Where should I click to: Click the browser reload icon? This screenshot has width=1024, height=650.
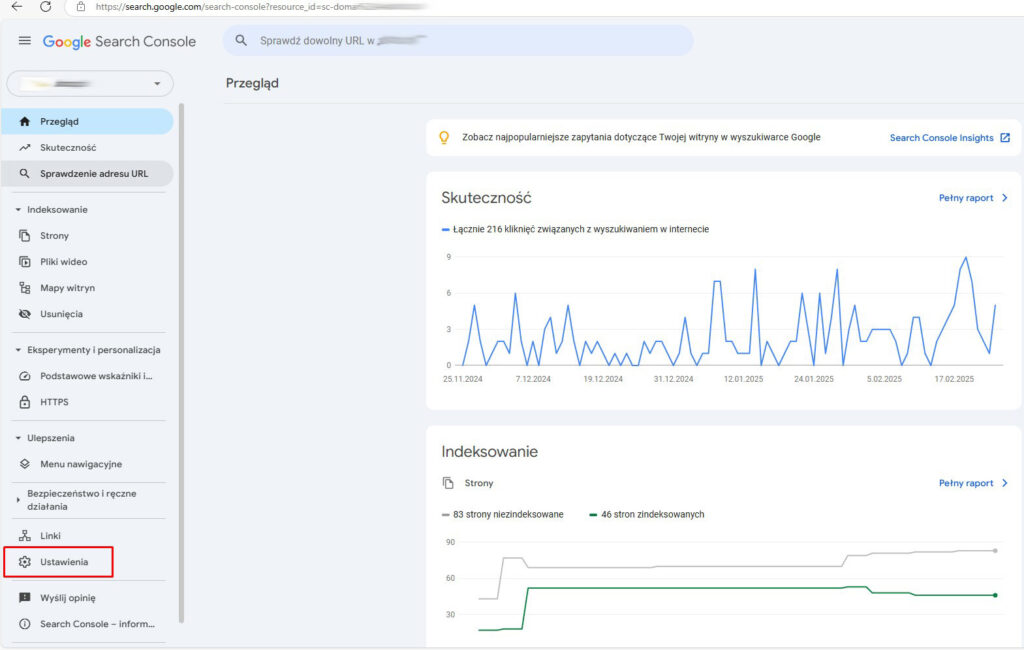45,7
